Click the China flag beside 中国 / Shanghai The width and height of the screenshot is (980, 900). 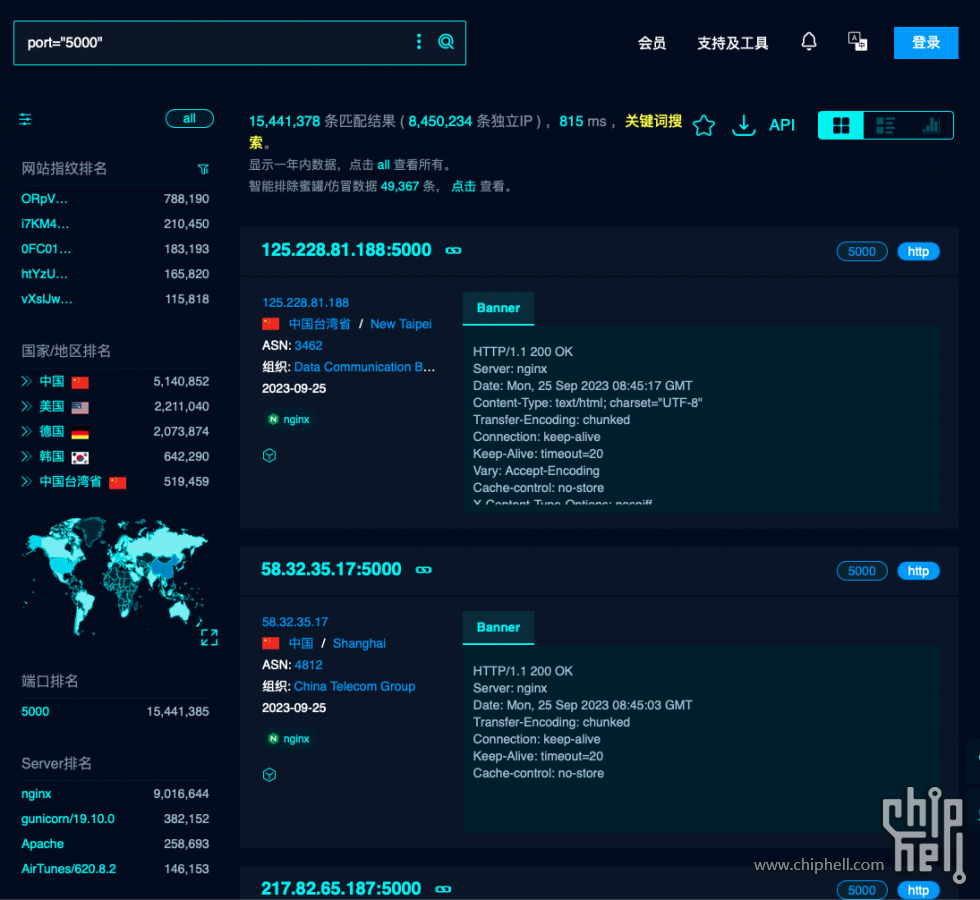(x=271, y=643)
